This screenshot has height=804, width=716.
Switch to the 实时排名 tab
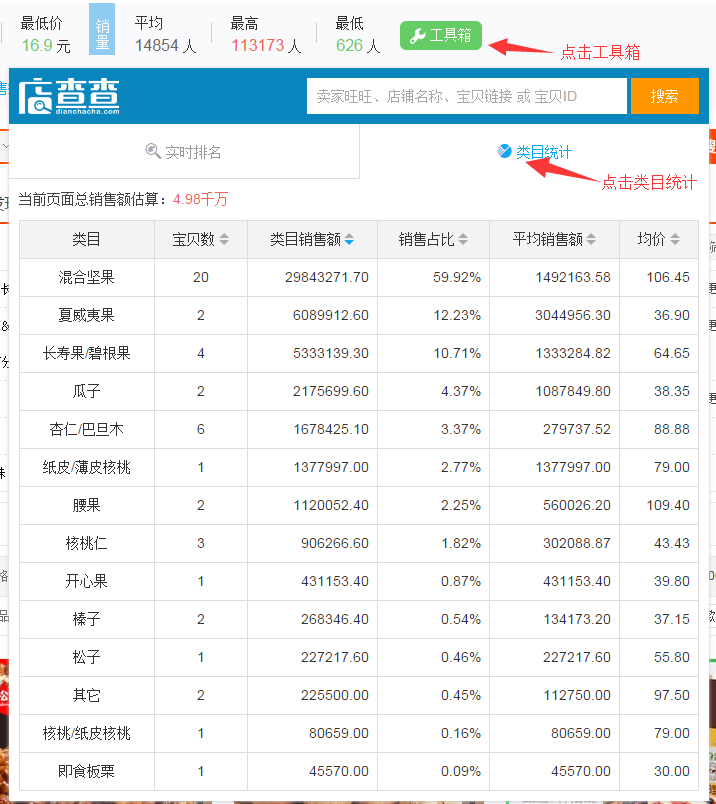184,152
